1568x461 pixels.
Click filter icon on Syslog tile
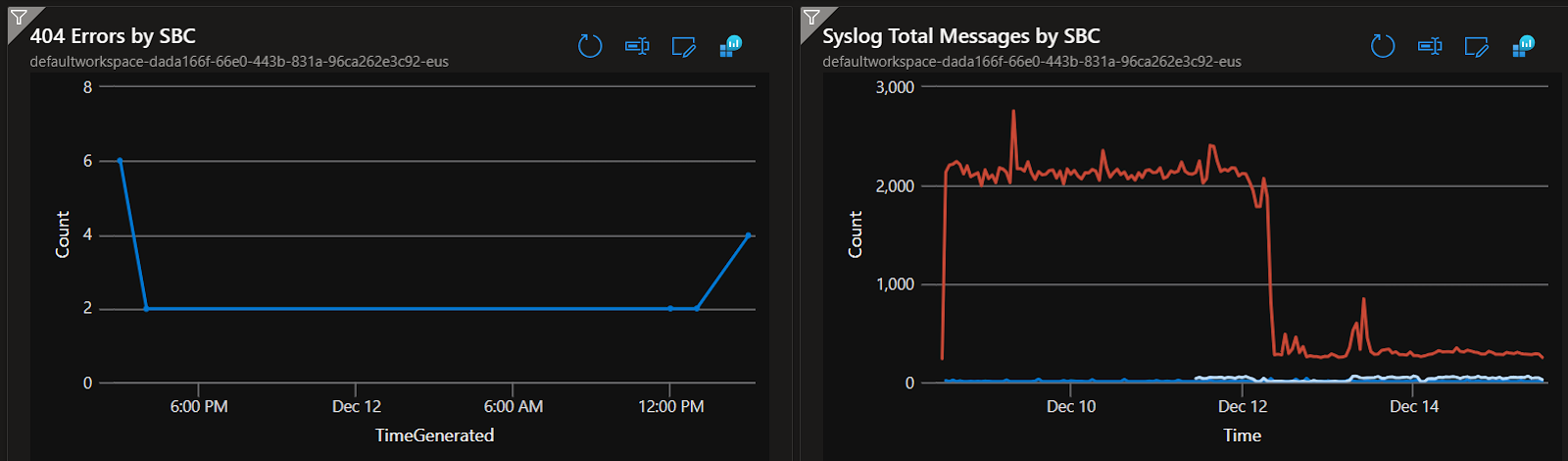[x=811, y=18]
